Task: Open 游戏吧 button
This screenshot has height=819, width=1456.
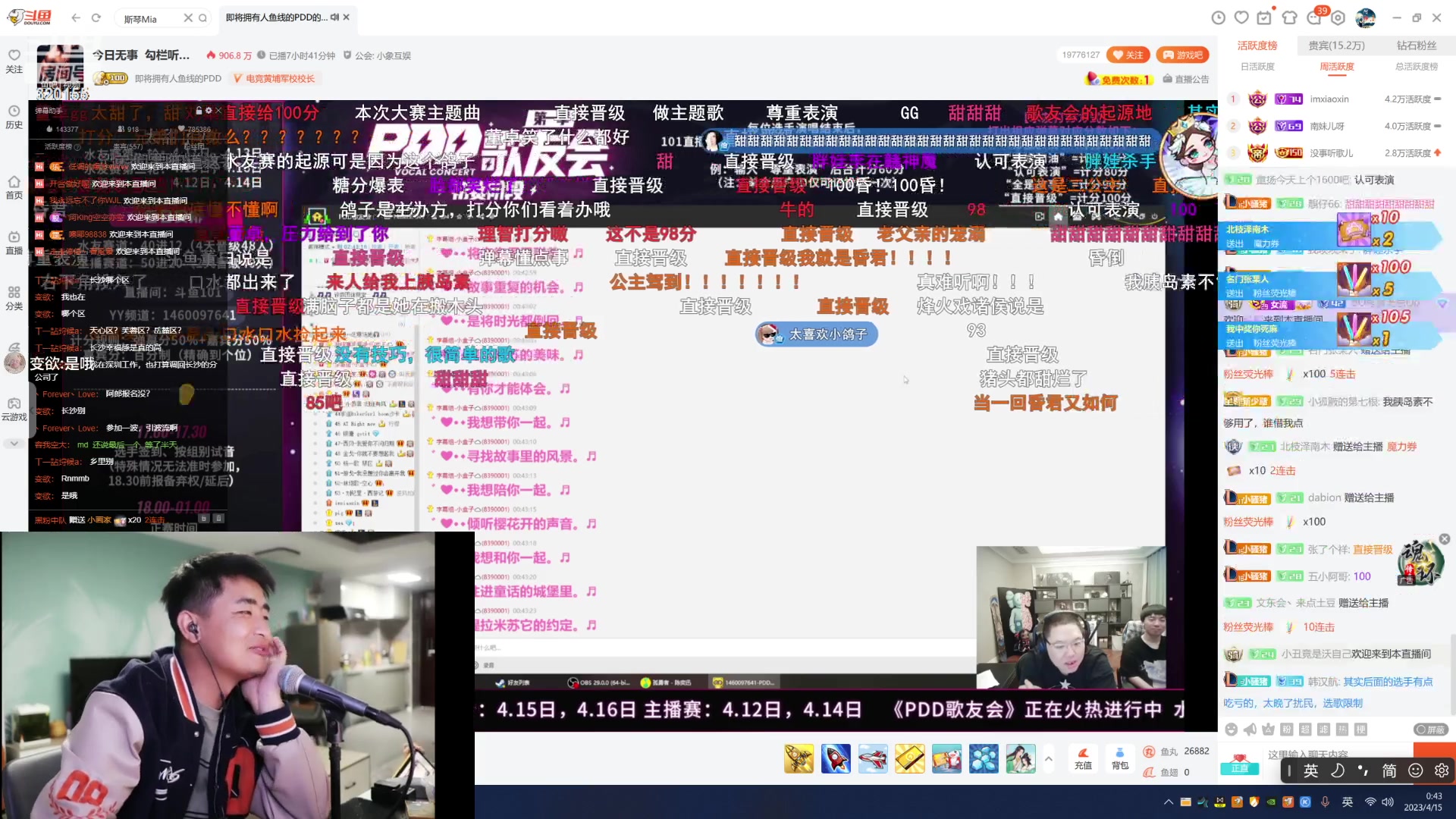Action: [x=1183, y=55]
